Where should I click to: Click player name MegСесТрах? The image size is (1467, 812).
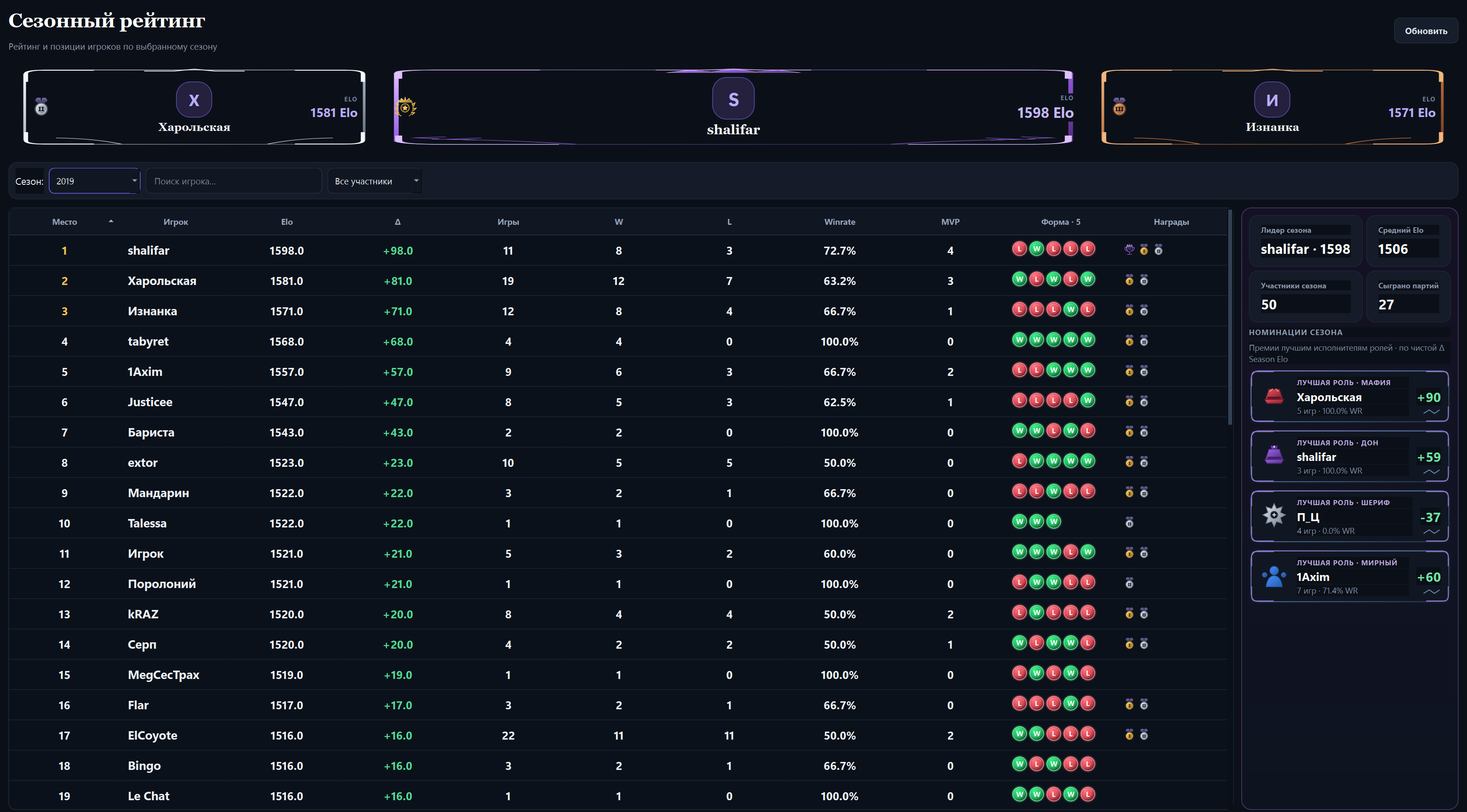coord(163,675)
